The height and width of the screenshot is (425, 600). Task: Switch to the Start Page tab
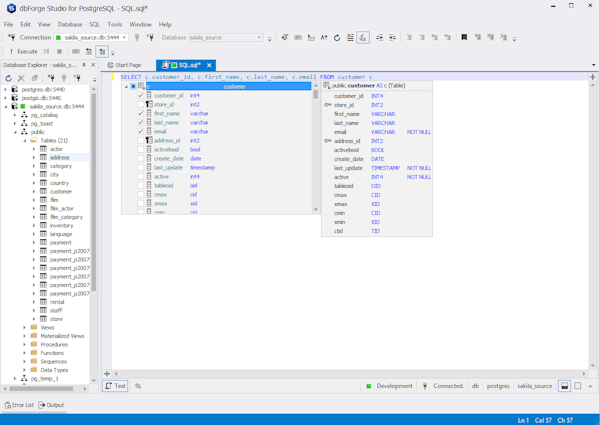click(127, 65)
